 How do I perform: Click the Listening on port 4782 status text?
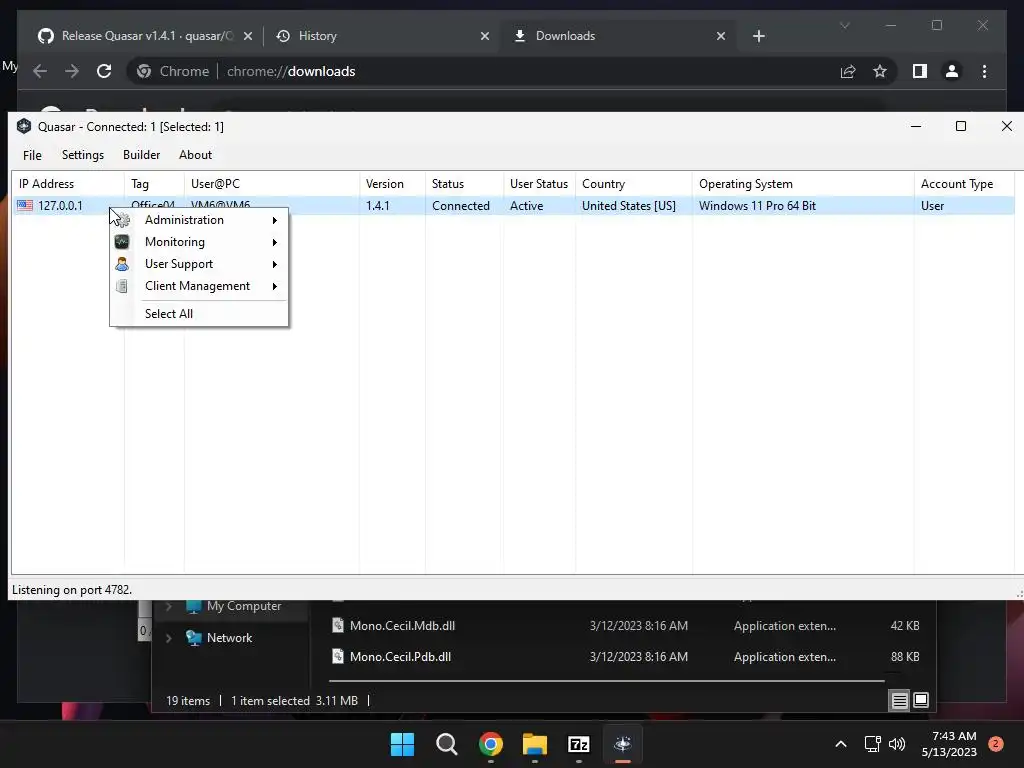pos(72,590)
